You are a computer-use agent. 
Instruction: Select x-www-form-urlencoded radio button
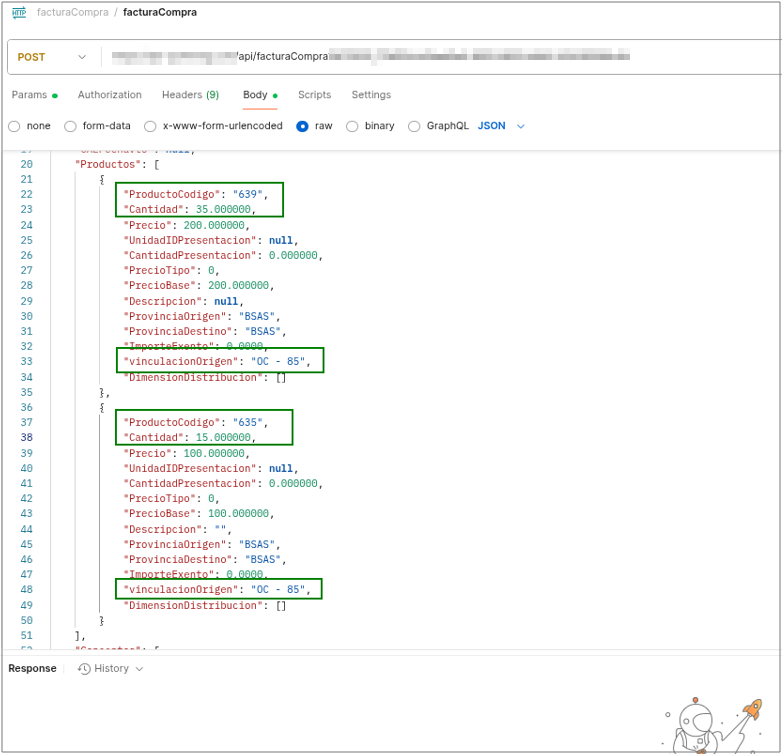click(150, 126)
